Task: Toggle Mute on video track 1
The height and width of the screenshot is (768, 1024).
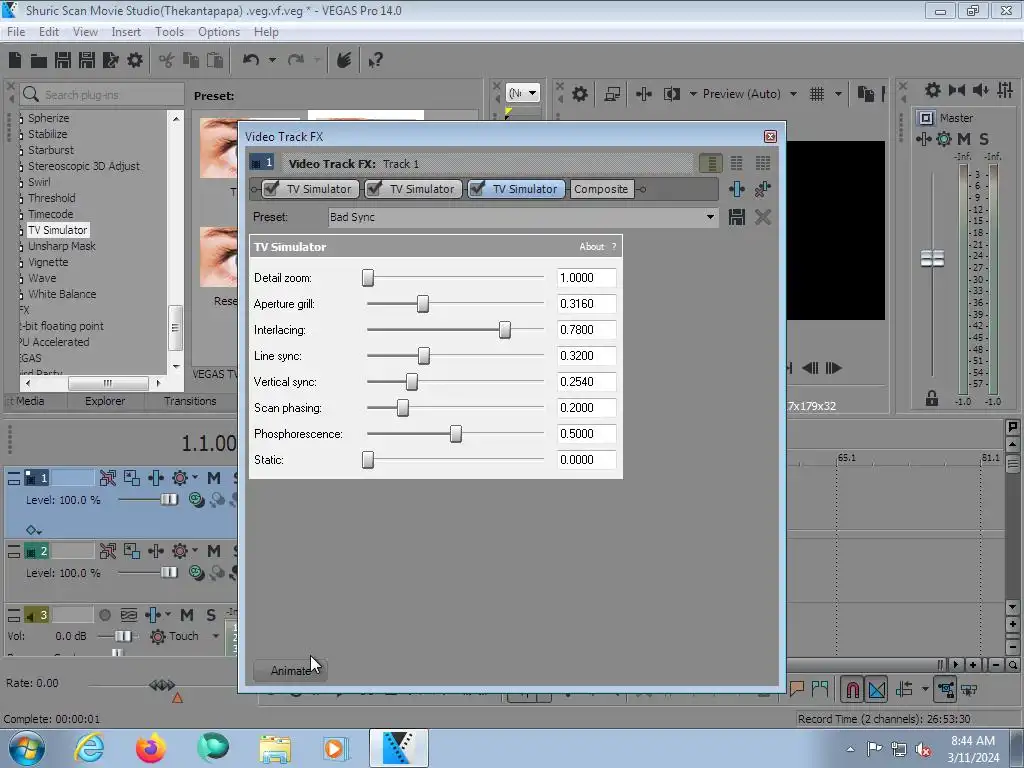Action: point(214,478)
